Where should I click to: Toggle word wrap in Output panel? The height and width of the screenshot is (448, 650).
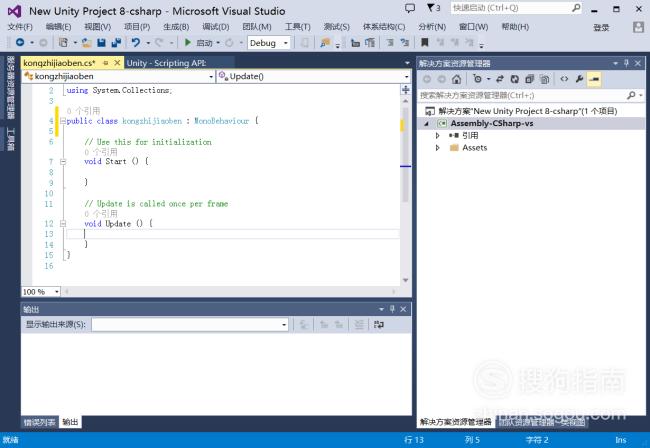pos(378,324)
